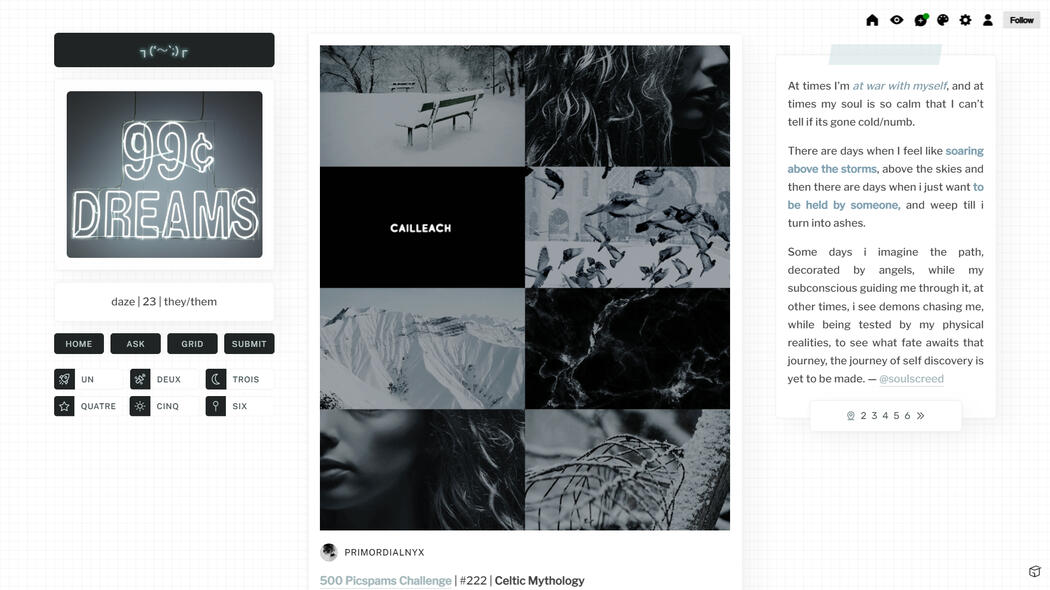Go to next pages double chevron
This screenshot has width=1050, height=590.
pyautogui.click(x=921, y=416)
